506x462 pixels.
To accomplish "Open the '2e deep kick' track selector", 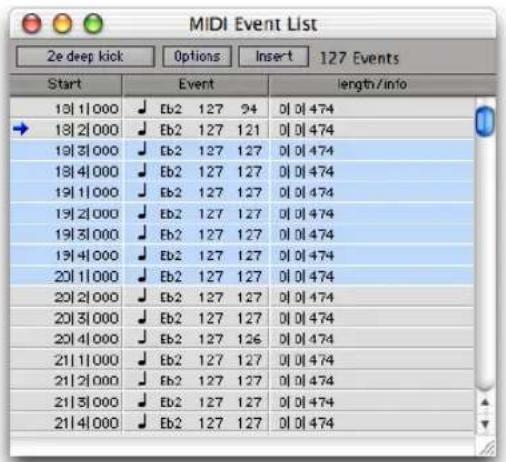I will (85, 56).
